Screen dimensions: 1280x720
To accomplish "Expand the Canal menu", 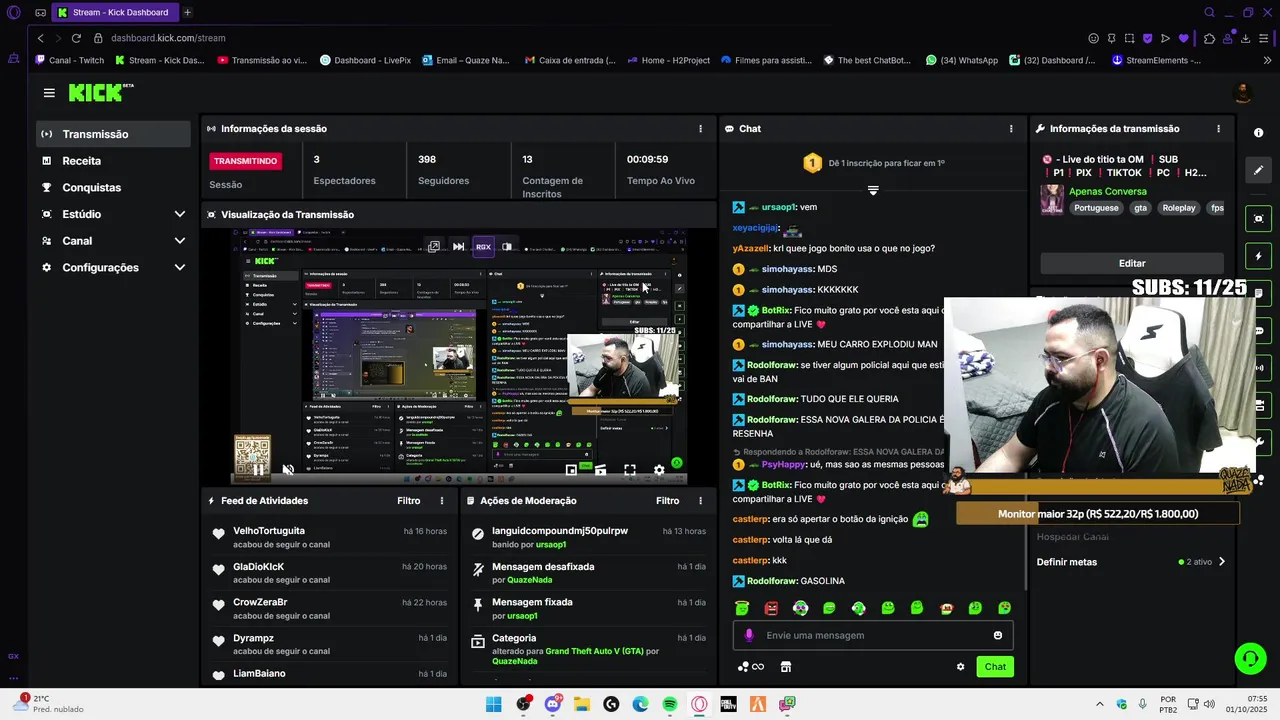I will pos(180,241).
